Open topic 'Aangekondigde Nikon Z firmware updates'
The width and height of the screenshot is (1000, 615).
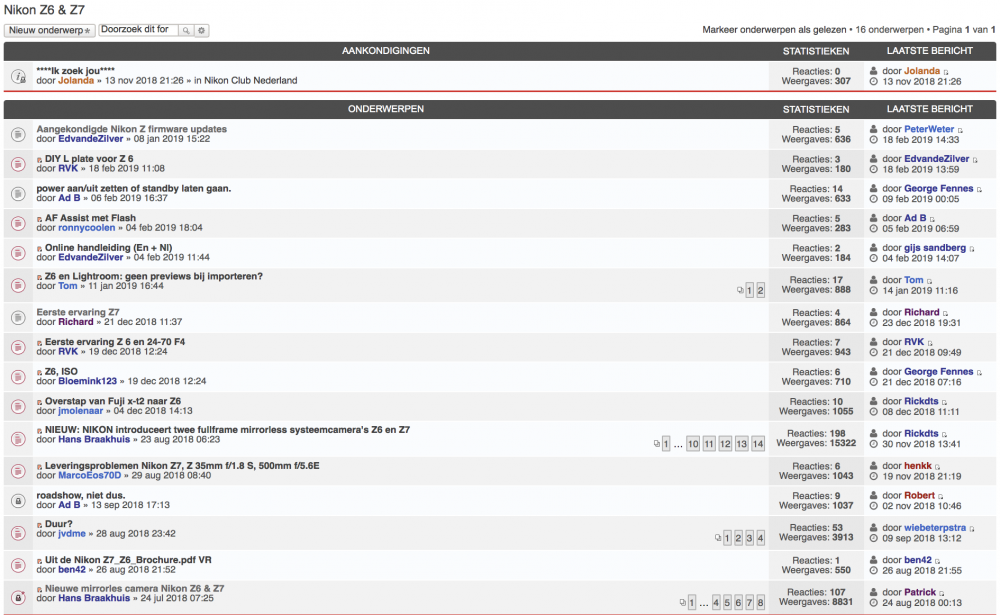[131, 129]
